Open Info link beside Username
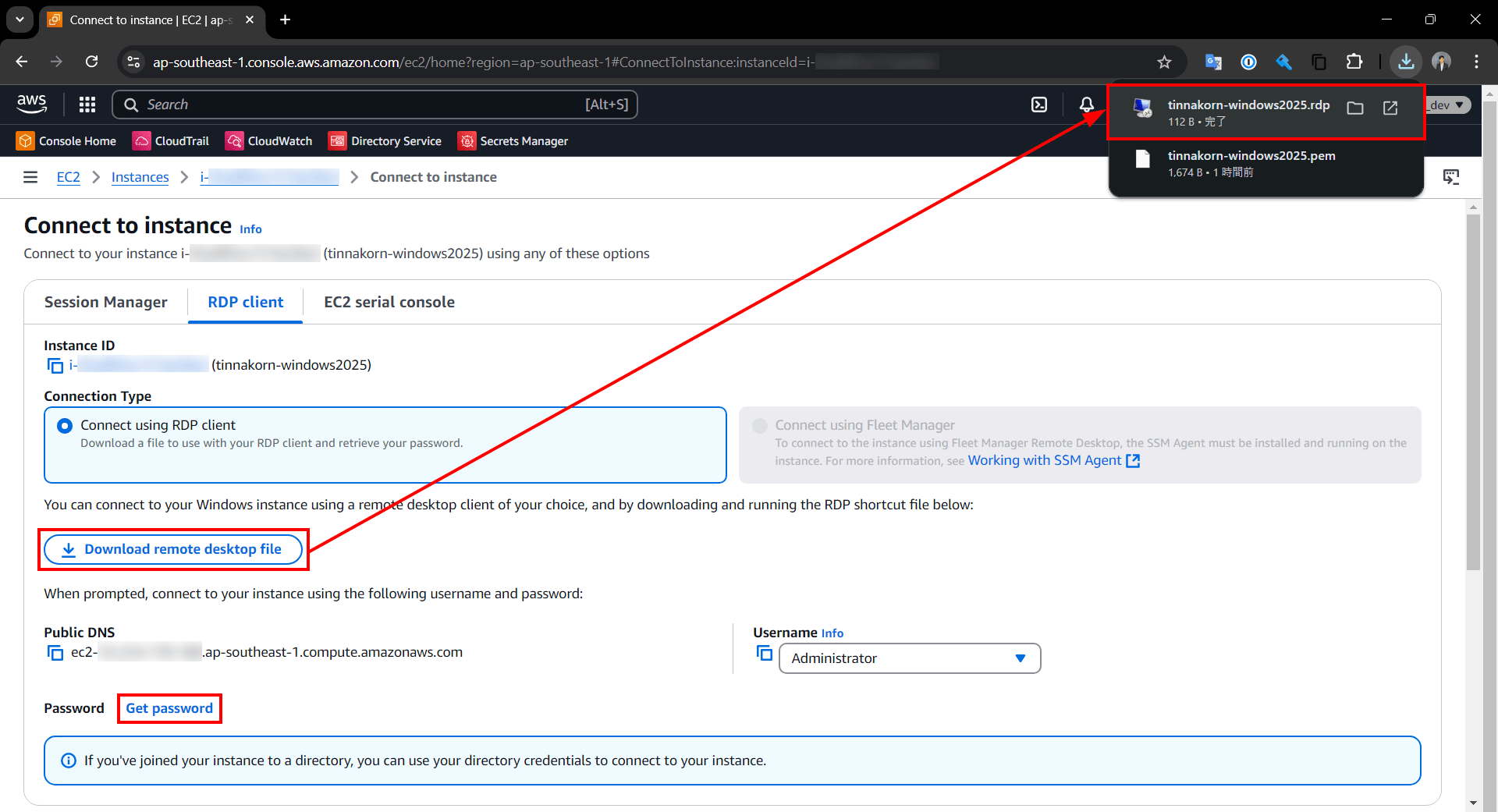1498x812 pixels. pos(832,633)
